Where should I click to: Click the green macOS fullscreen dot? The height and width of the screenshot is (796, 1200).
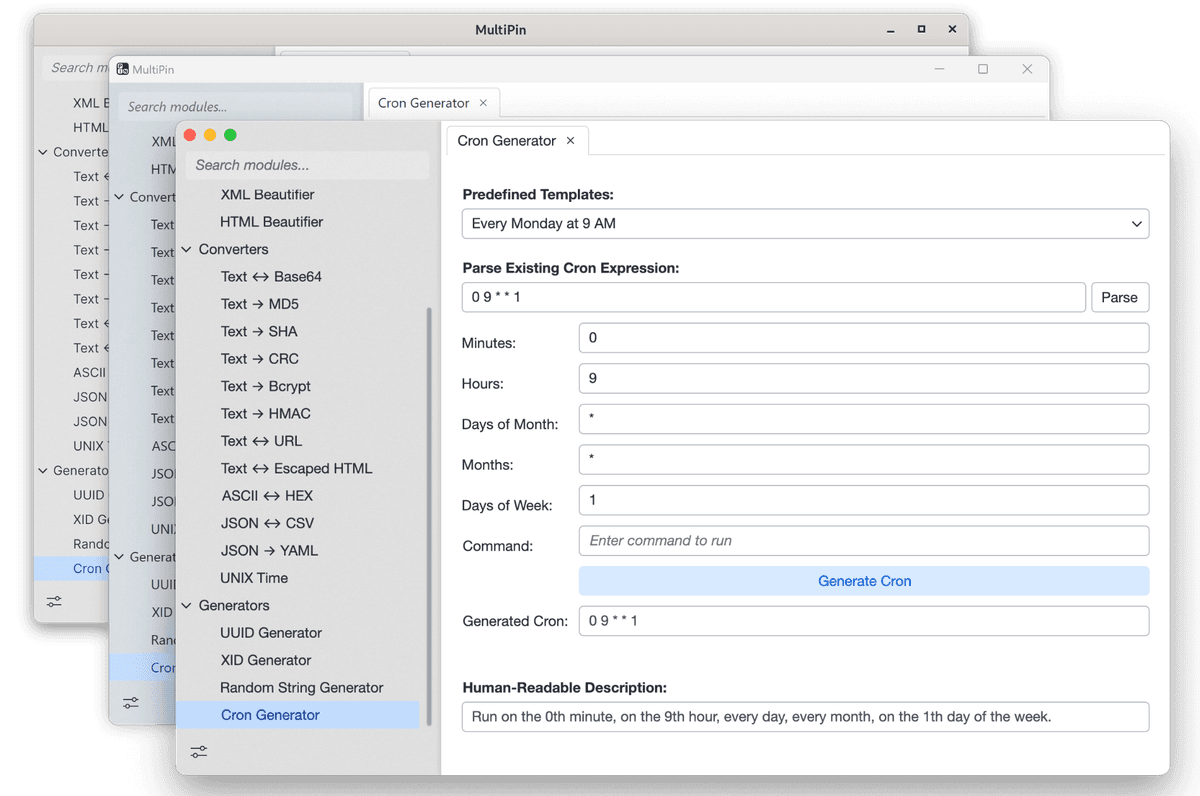click(x=230, y=135)
